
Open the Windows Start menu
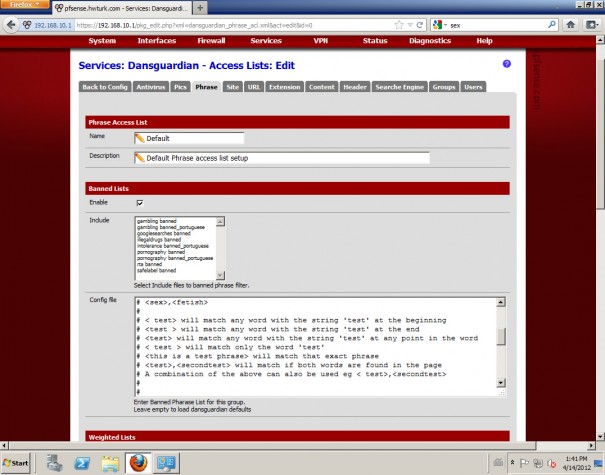[16, 463]
